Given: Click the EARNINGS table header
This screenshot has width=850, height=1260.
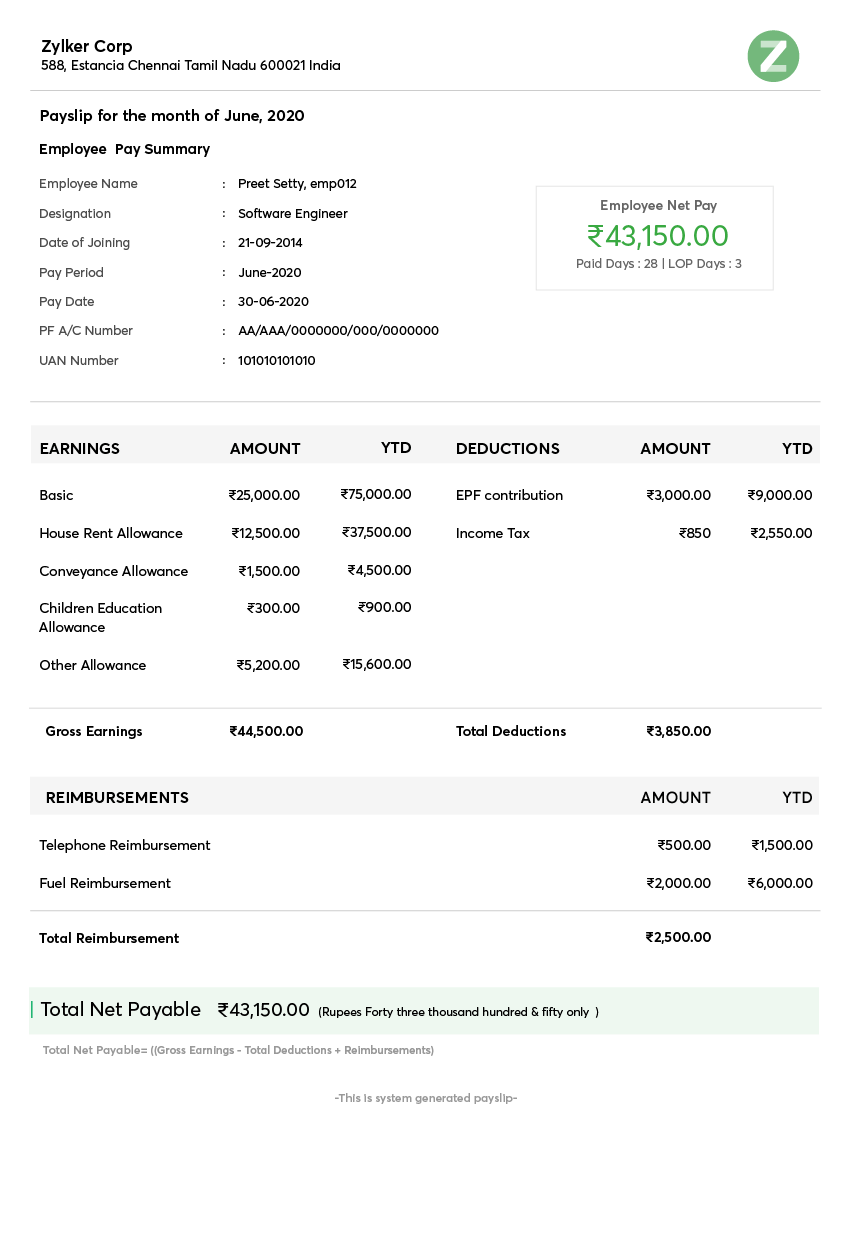Looking at the screenshot, I should 79,448.
